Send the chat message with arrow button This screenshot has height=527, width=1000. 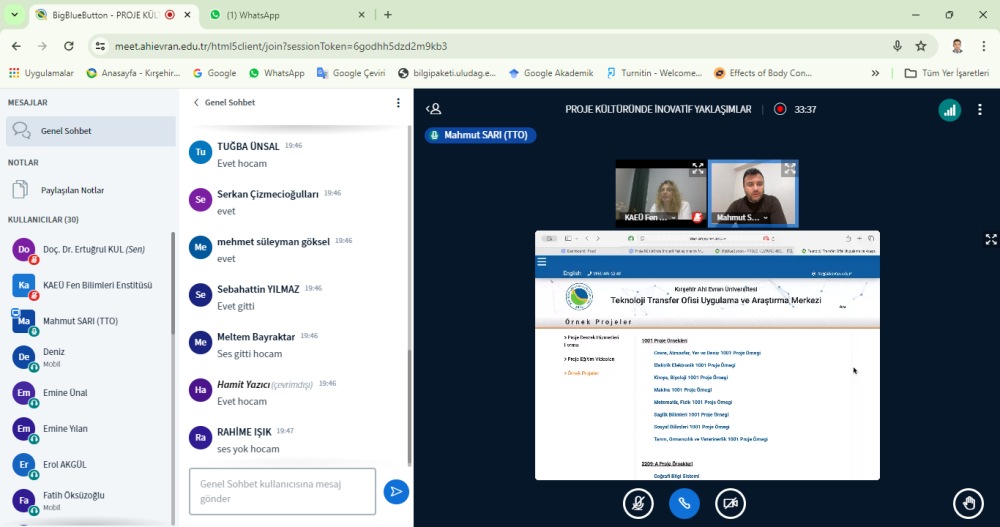click(x=396, y=491)
